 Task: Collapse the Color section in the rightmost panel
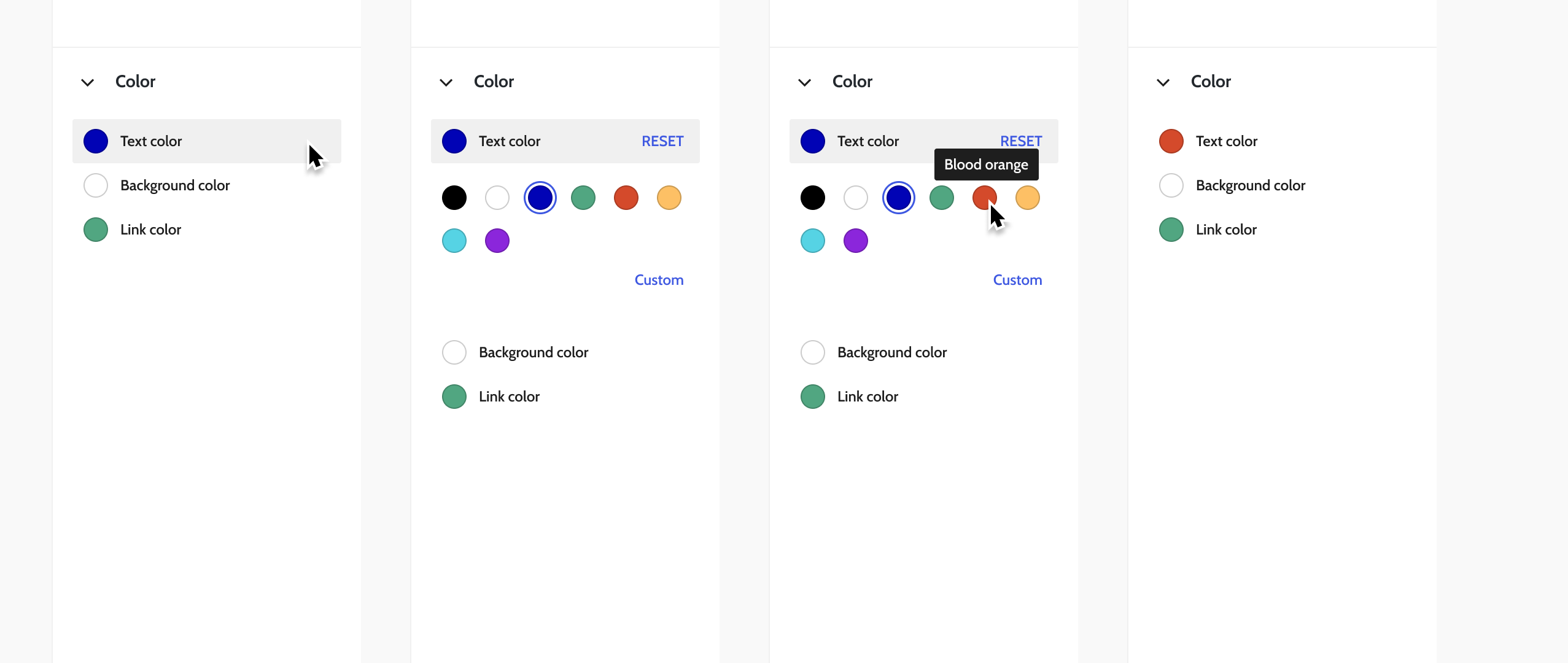[1163, 82]
